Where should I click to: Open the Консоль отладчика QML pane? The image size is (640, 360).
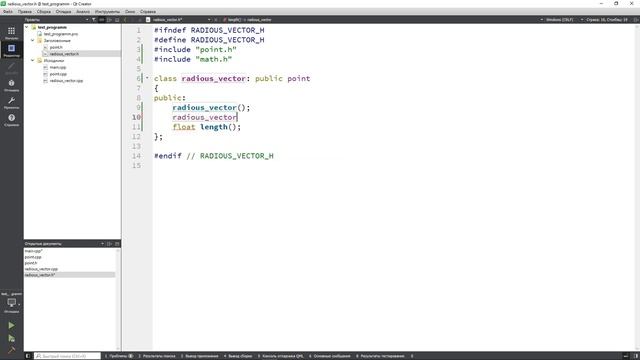click(280, 356)
